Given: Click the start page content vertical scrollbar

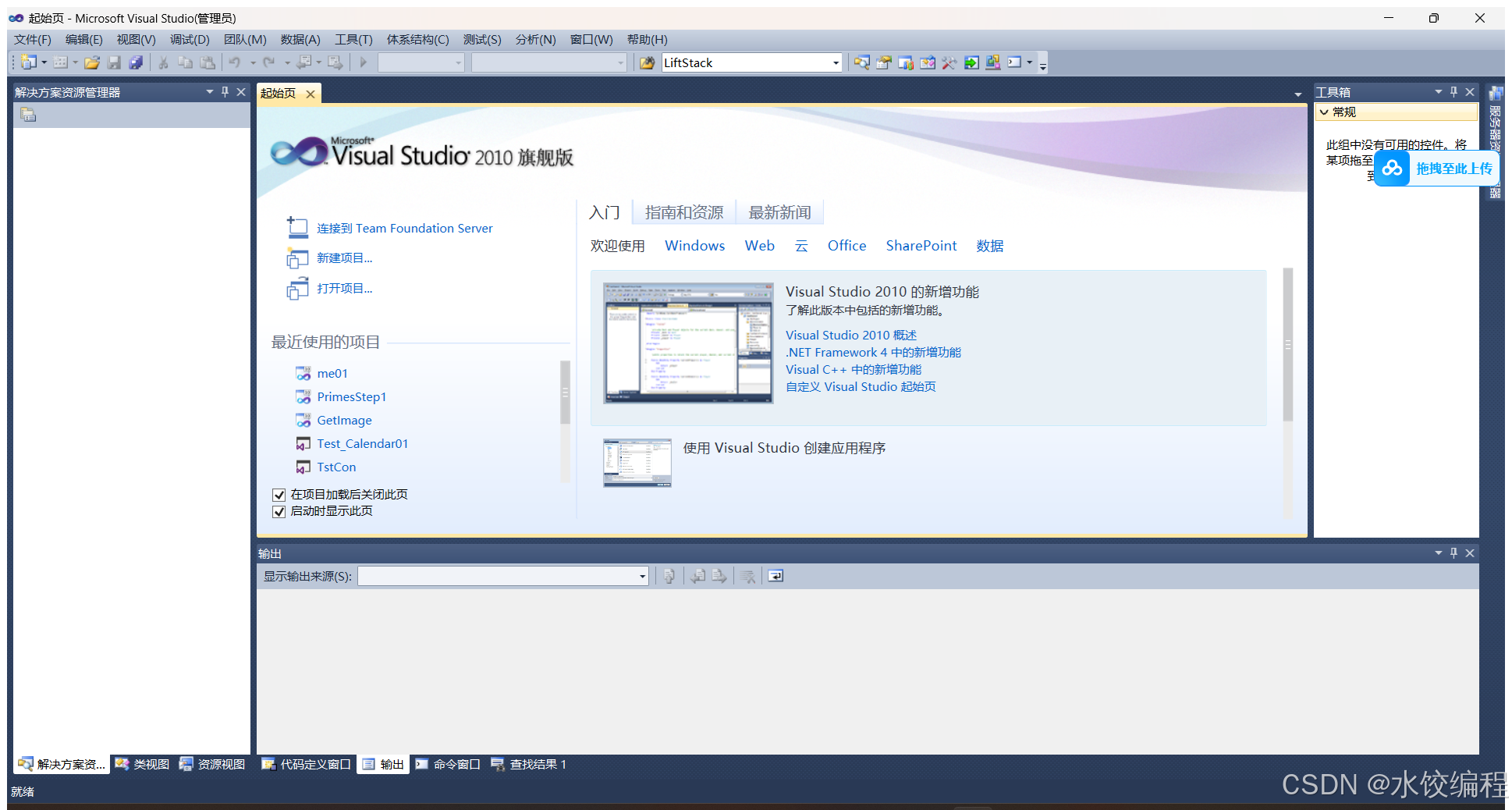Looking at the screenshot, I should point(1287,344).
